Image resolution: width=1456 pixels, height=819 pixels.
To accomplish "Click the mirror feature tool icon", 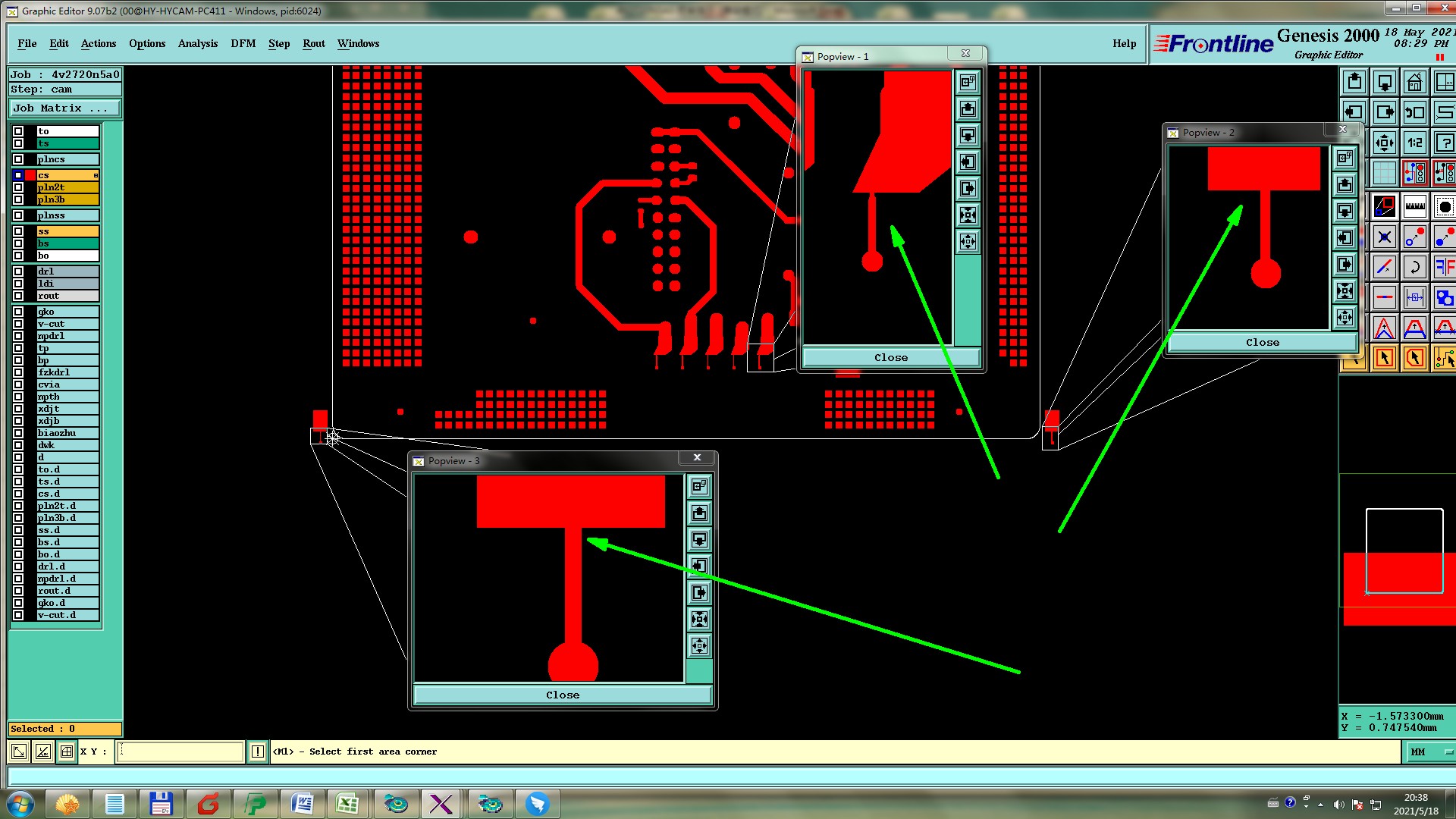I will 1444,267.
